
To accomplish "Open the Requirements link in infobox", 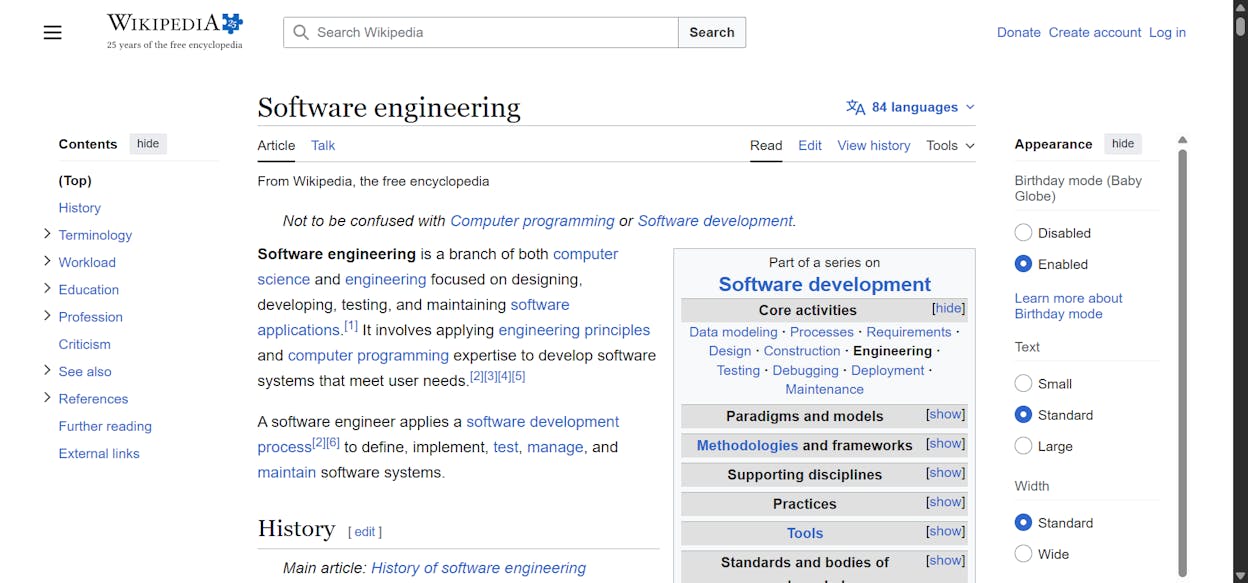I will click(x=909, y=332).
